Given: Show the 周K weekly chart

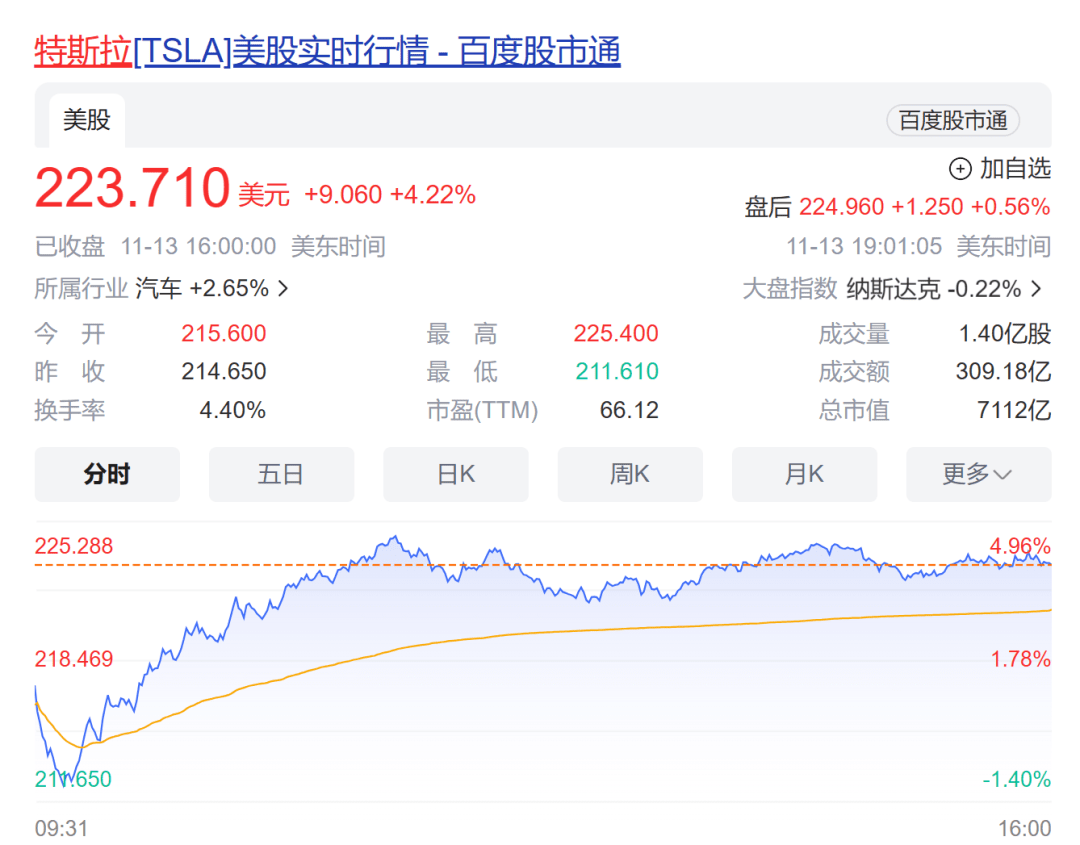Looking at the screenshot, I should 630,474.
